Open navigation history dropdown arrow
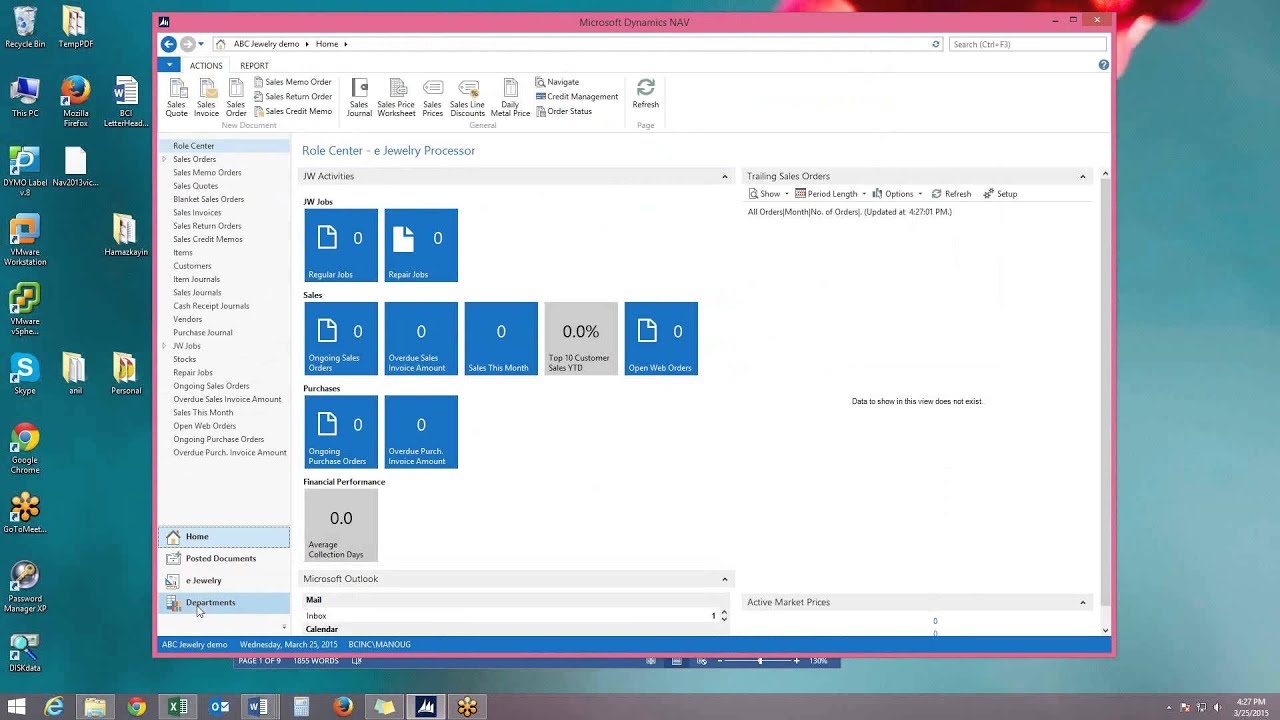The width and height of the screenshot is (1280, 720). pyautogui.click(x=201, y=44)
